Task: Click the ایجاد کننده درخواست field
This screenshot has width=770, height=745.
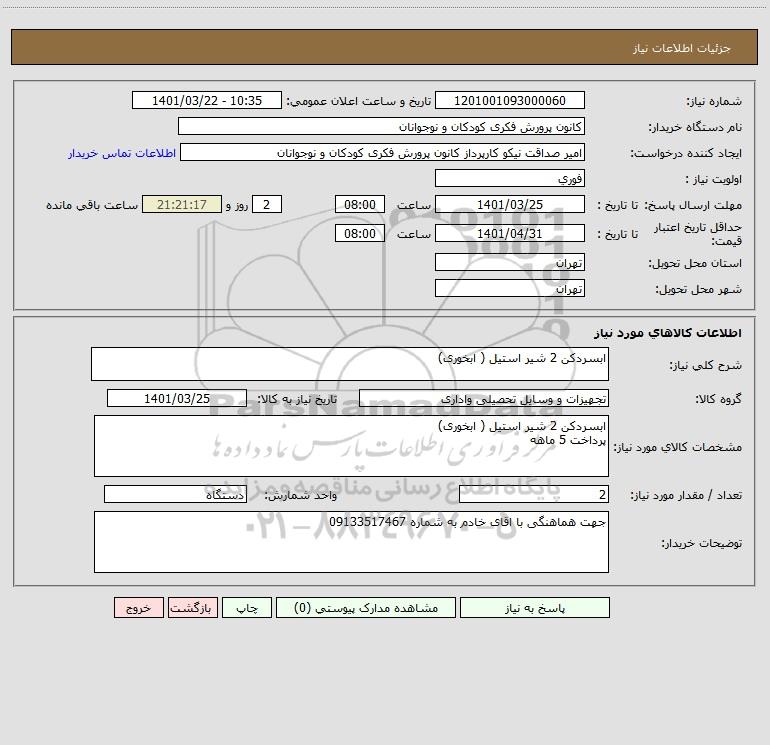Action: [x=382, y=152]
